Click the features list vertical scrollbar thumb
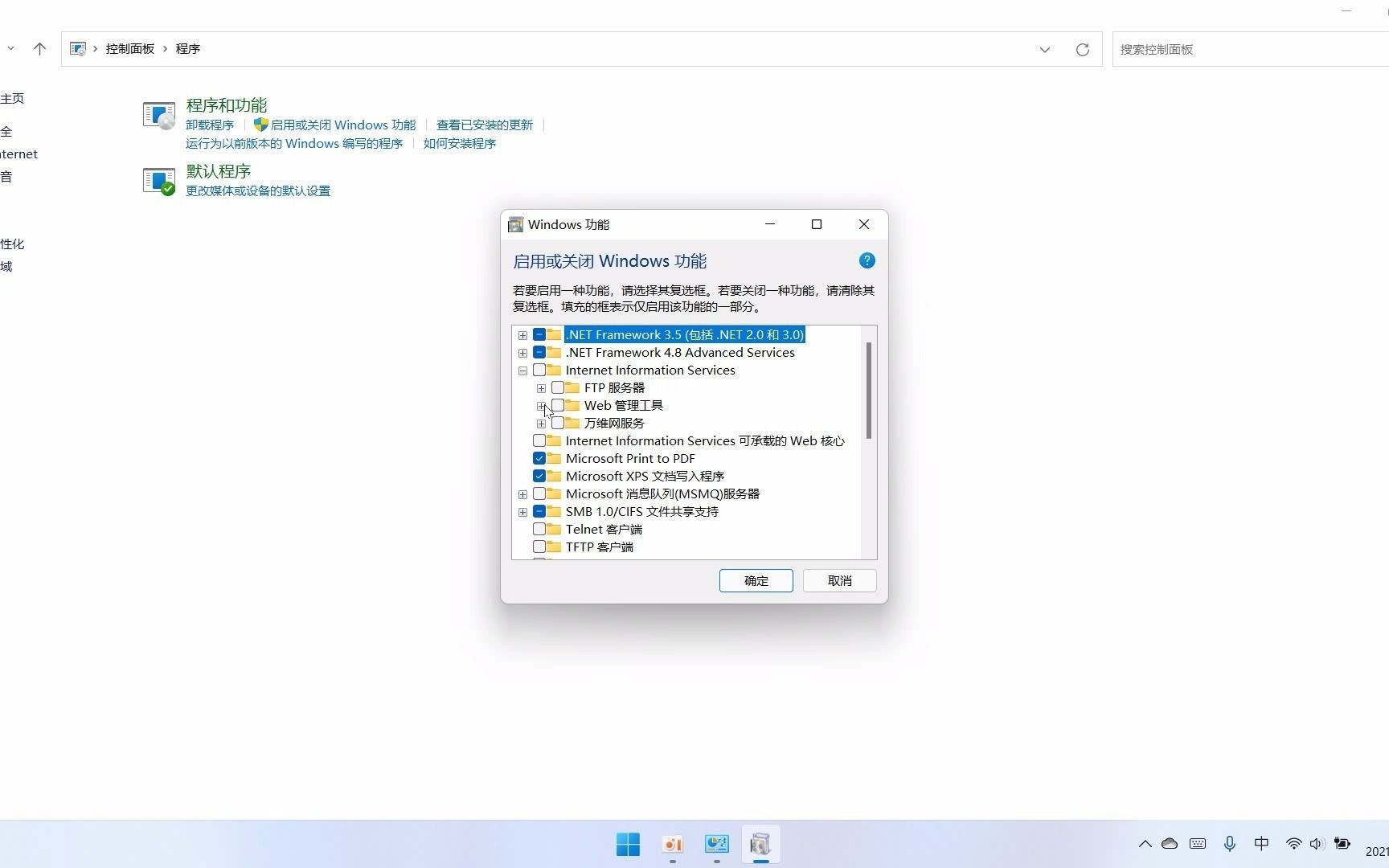Image resolution: width=1389 pixels, height=868 pixels. (868, 391)
